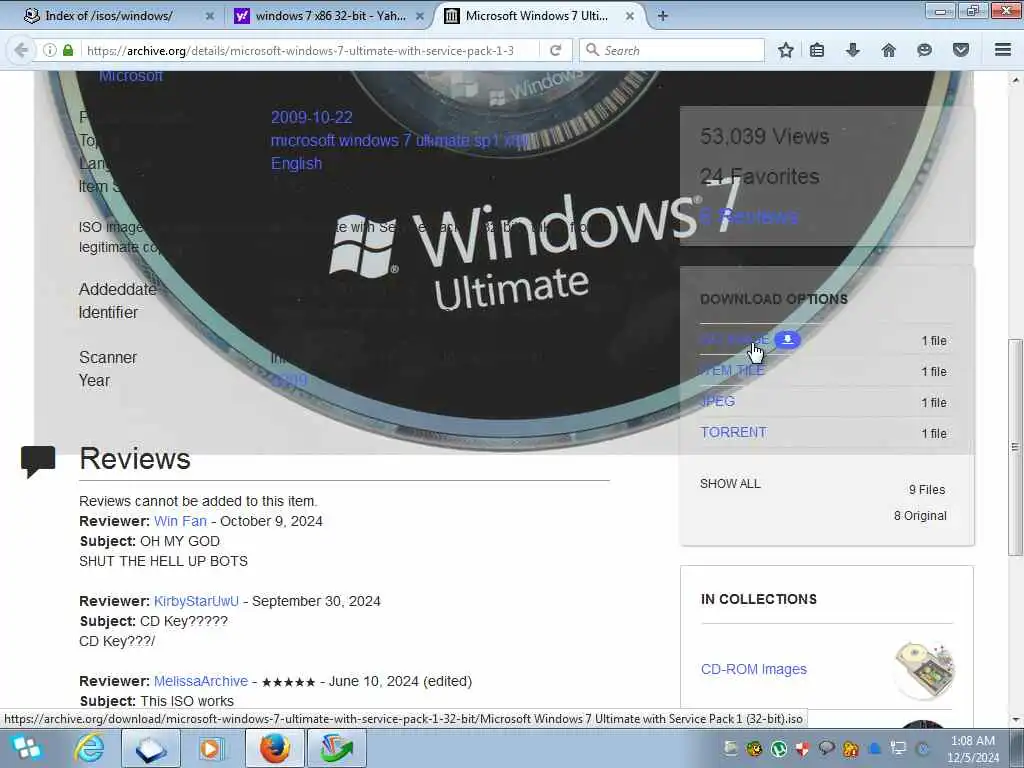The image size is (1024, 768).
Task: Click the CD-ROM Images collection thumbnail
Action: (924, 669)
